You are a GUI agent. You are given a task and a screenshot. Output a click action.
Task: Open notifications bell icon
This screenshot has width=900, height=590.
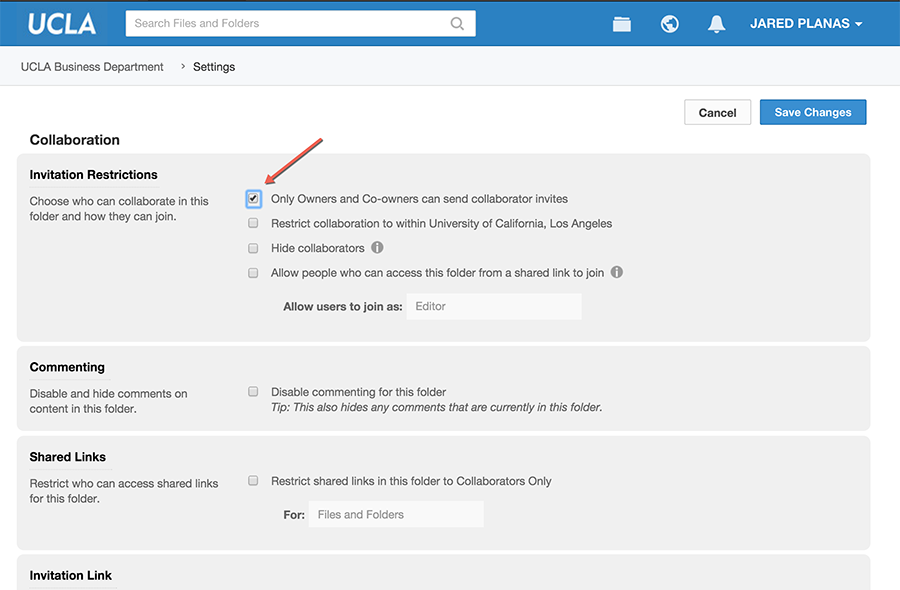click(x=716, y=24)
